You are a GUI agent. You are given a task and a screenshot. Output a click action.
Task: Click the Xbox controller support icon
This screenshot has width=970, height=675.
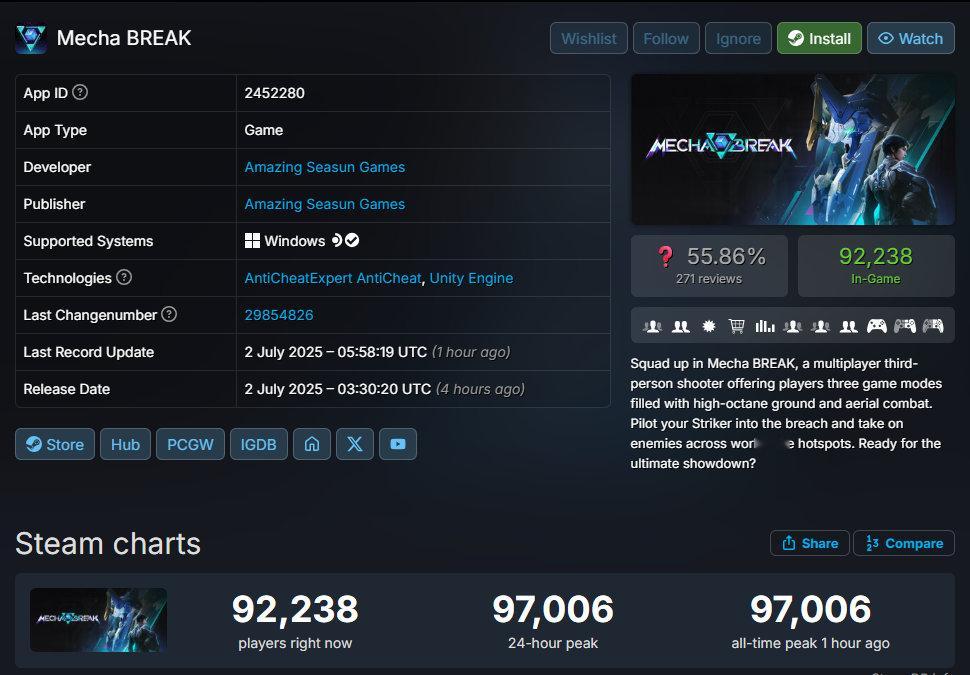click(876, 326)
